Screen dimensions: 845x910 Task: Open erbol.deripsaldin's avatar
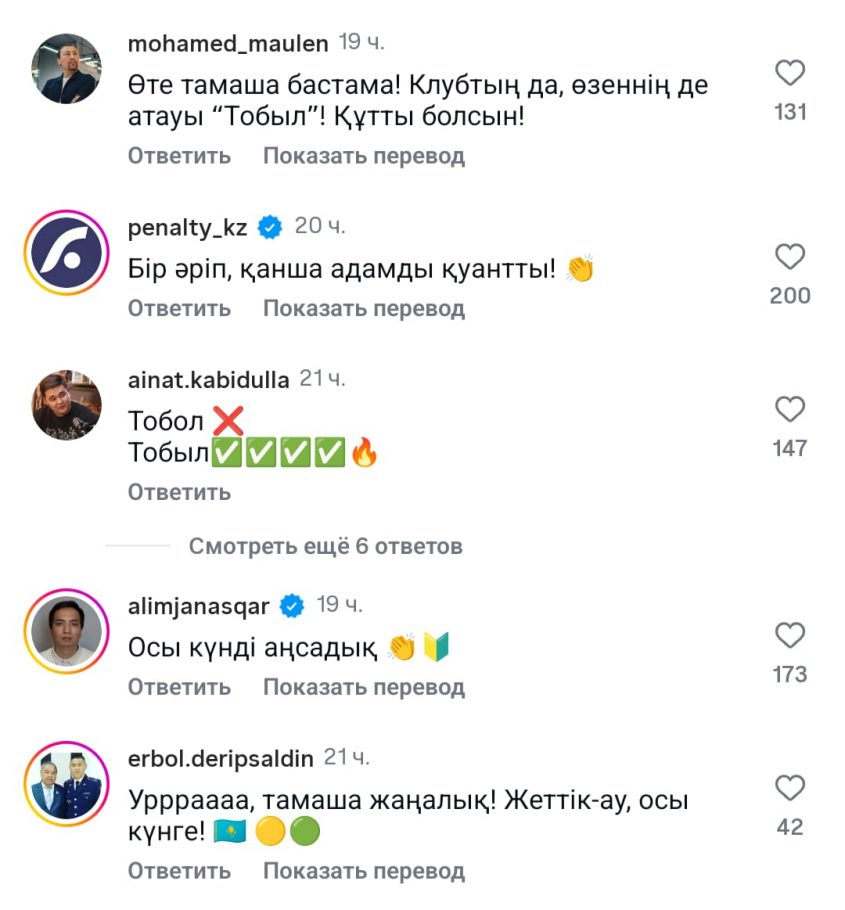click(67, 783)
